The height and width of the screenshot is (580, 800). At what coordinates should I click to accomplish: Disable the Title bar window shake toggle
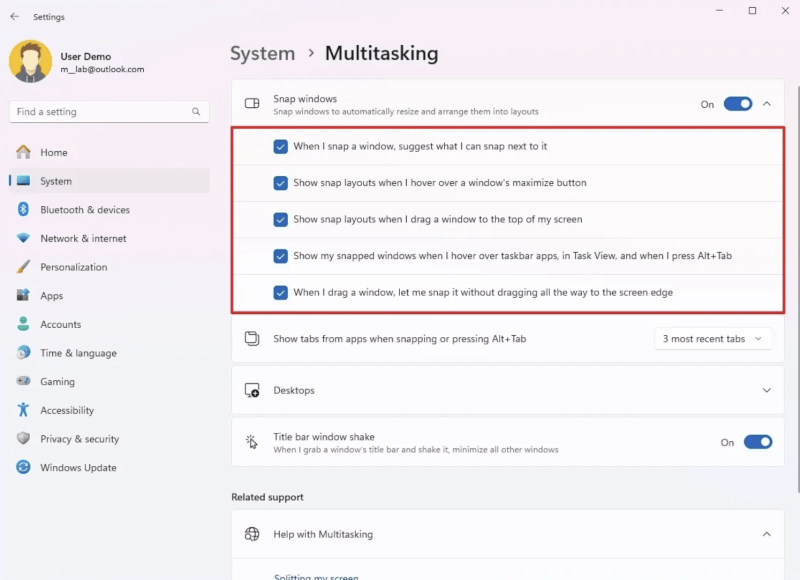pyautogui.click(x=758, y=442)
